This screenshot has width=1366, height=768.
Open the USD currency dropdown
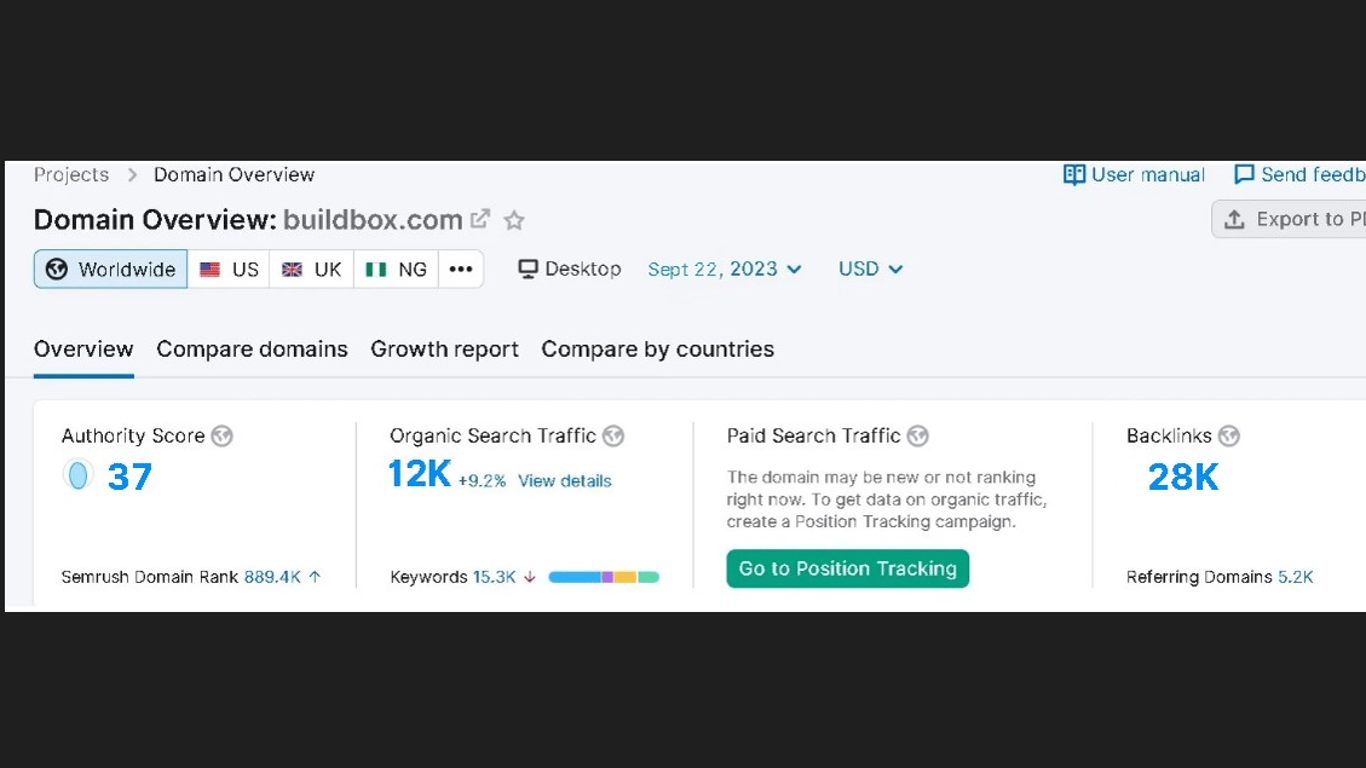pos(871,269)
